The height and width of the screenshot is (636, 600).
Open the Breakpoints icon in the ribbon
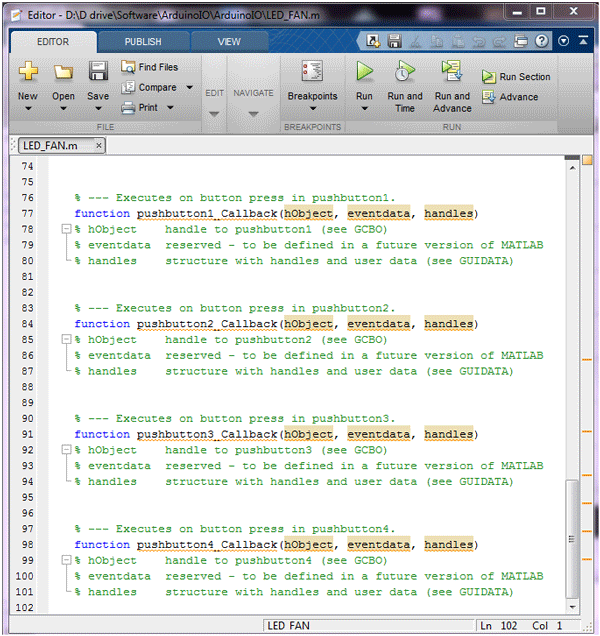tap(312, 71)
